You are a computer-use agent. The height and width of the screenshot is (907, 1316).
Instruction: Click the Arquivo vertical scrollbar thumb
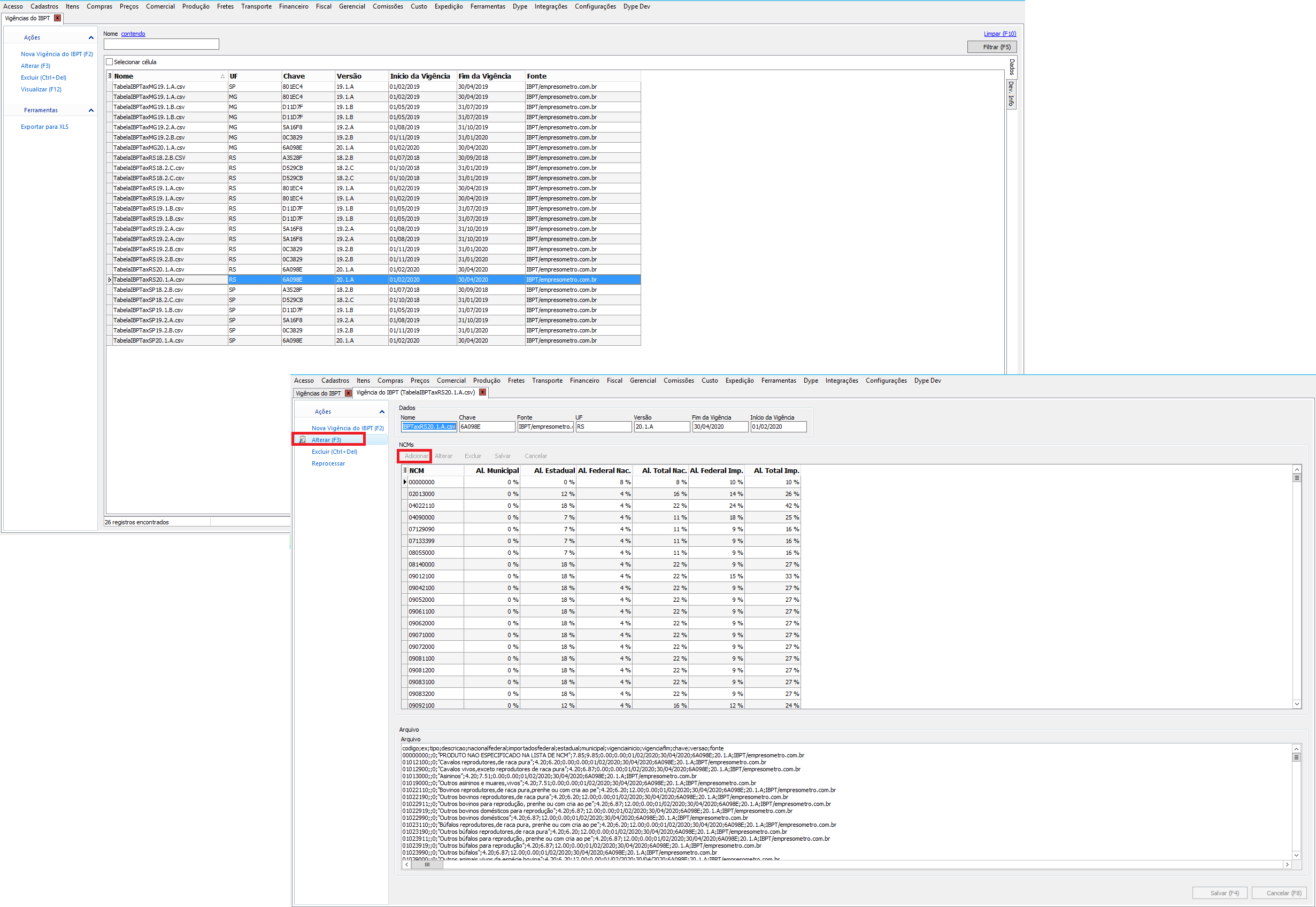point(1297,757)
